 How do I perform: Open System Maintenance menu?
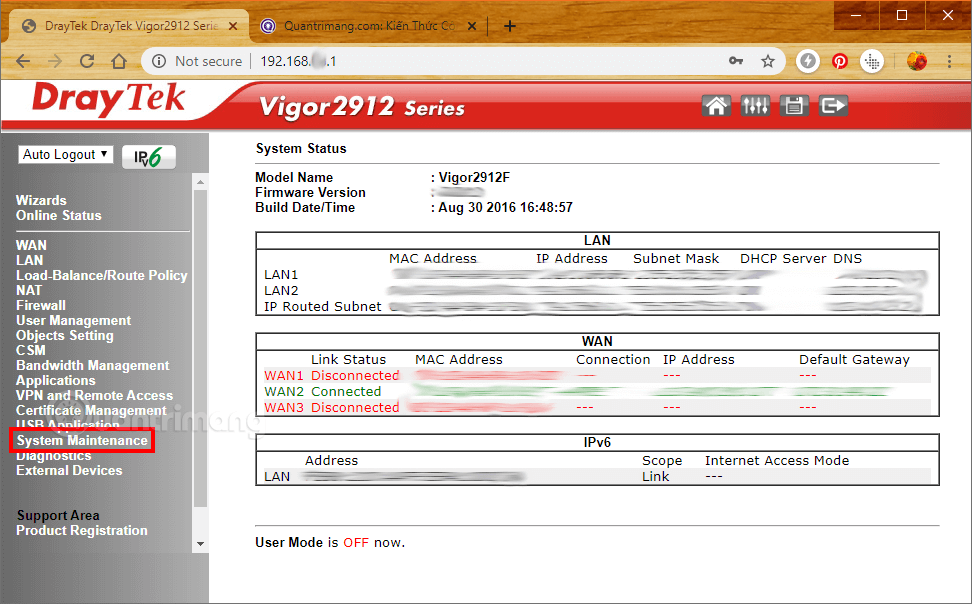click(82, 440)
